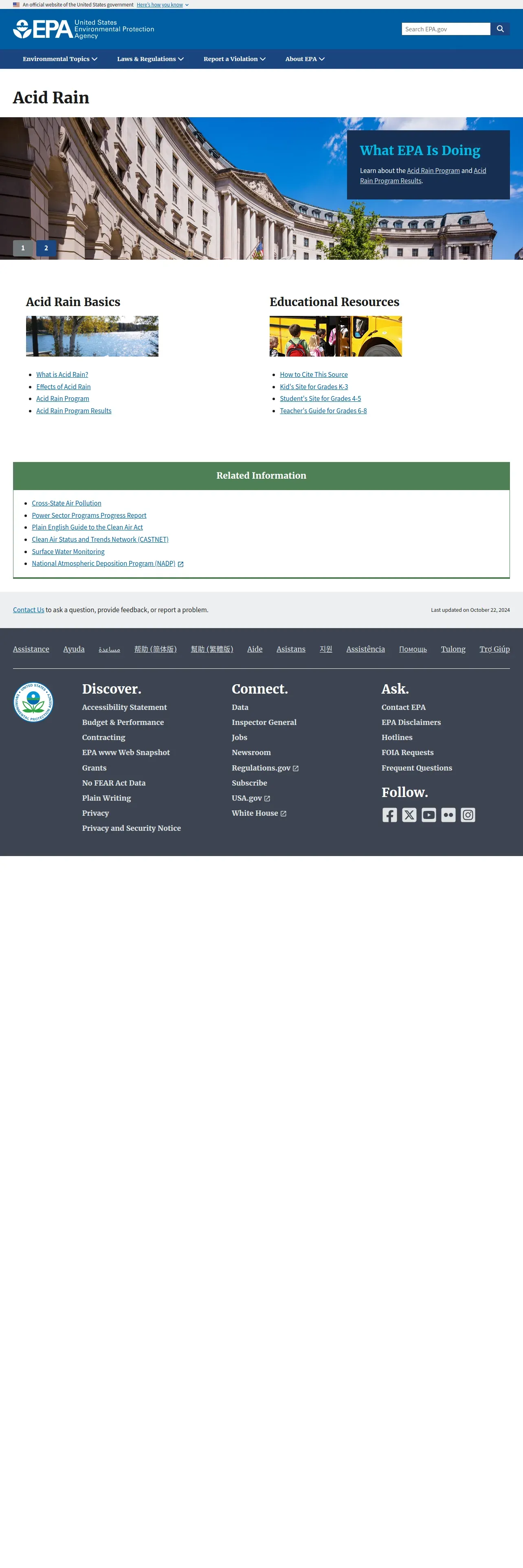Open EPA www Web Snapshot link

tap(126, 753)
